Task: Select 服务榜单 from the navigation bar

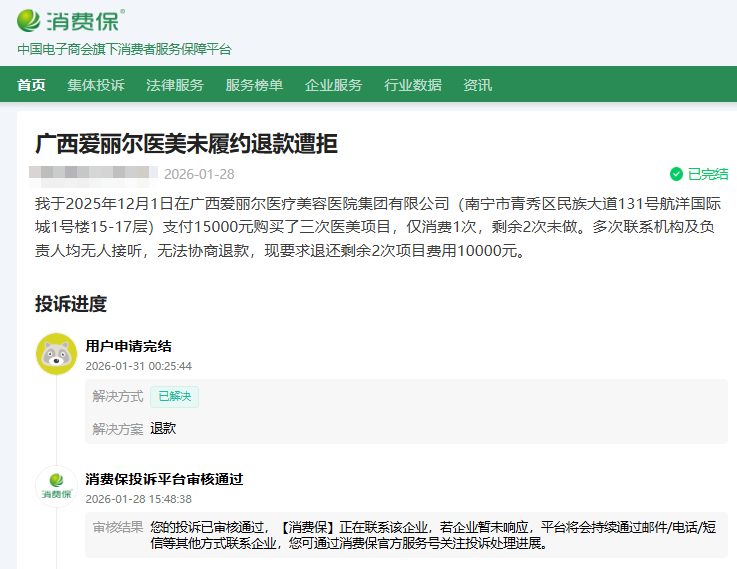Action: [254, 85]
